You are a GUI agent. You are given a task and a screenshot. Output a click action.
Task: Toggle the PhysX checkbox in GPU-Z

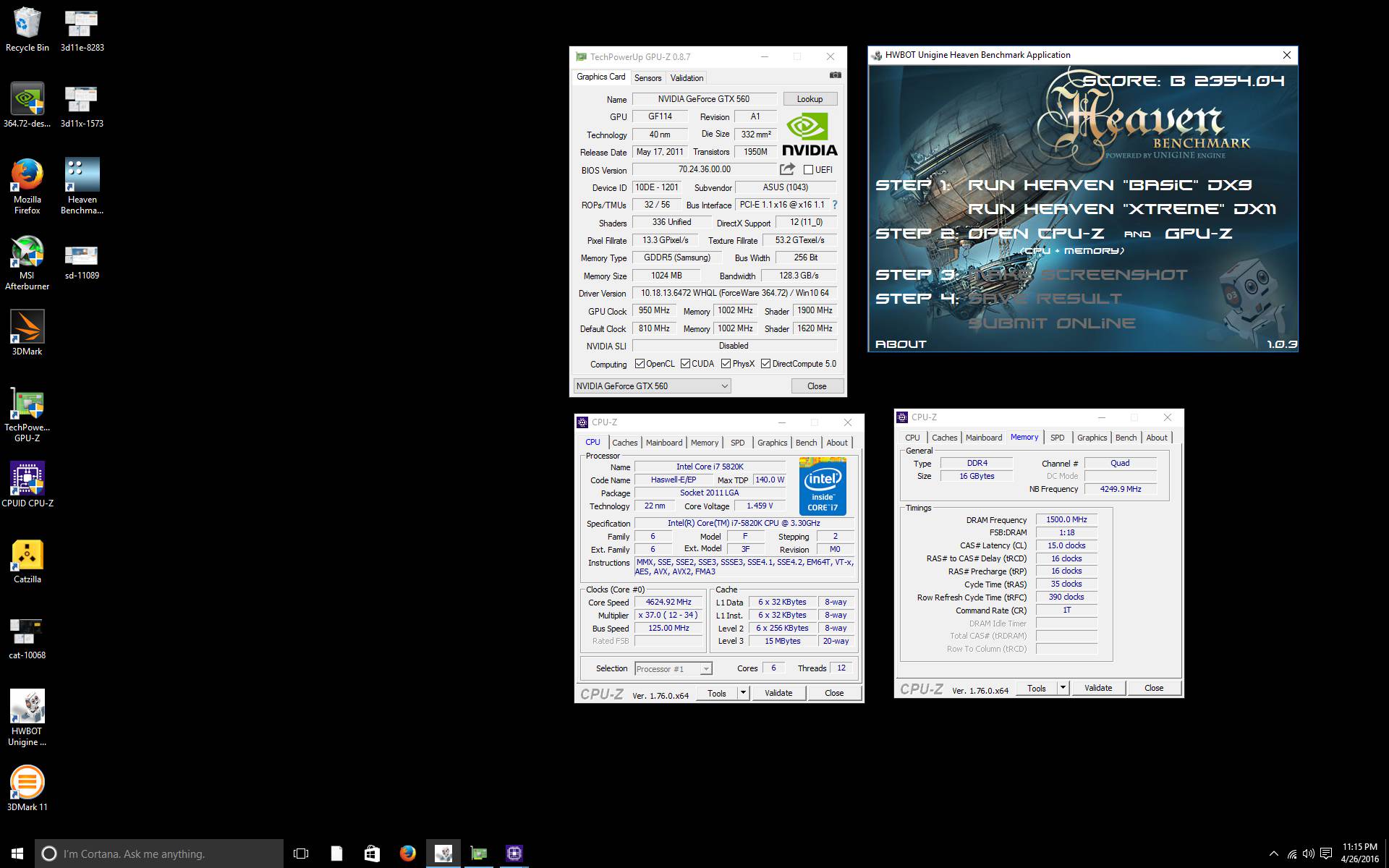726,364
